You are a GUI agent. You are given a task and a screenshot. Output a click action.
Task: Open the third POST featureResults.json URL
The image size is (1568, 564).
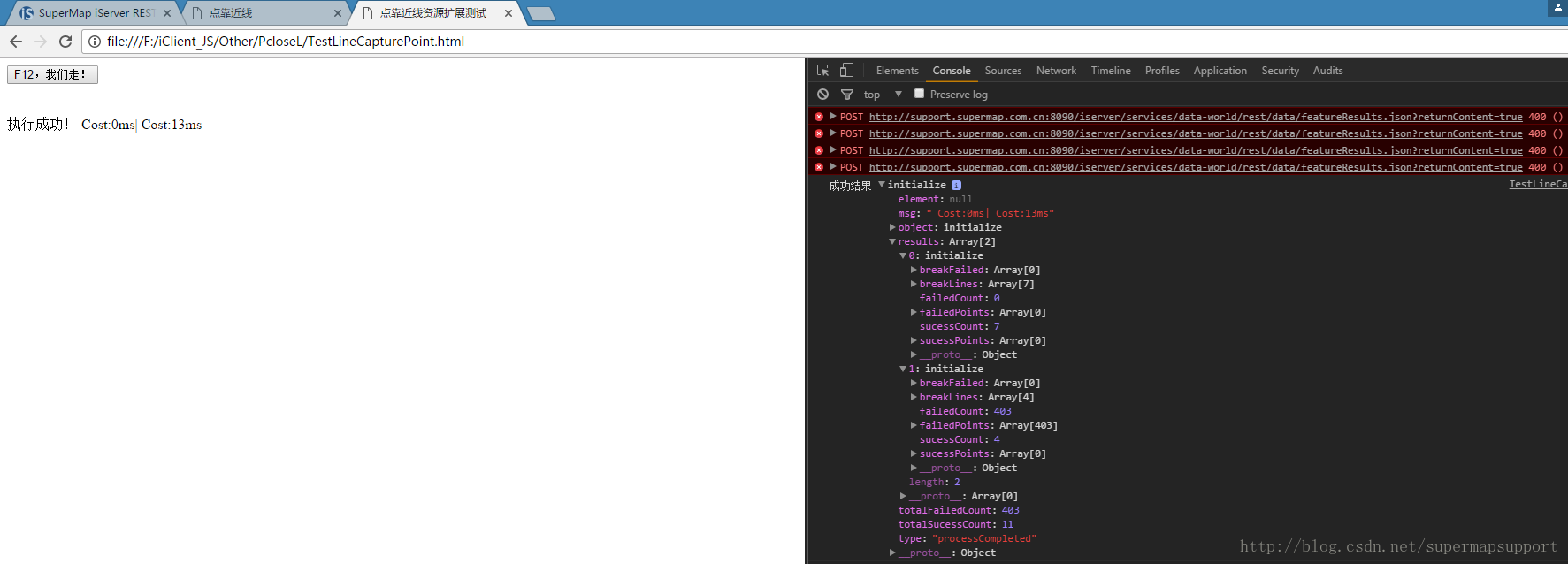pos(1196,150)
